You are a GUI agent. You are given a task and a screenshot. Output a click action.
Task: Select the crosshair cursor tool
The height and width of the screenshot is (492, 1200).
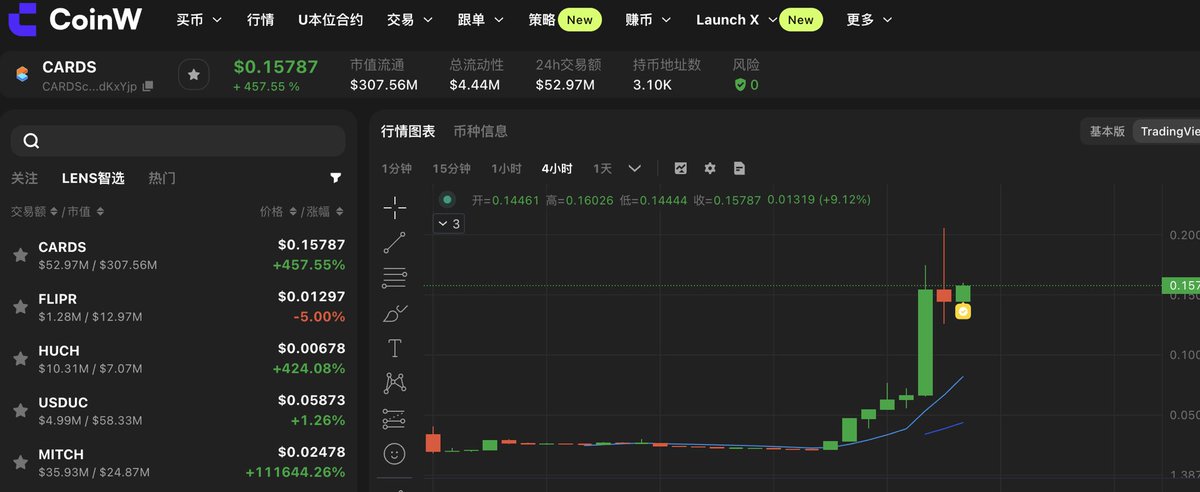[x=395, y=208]
